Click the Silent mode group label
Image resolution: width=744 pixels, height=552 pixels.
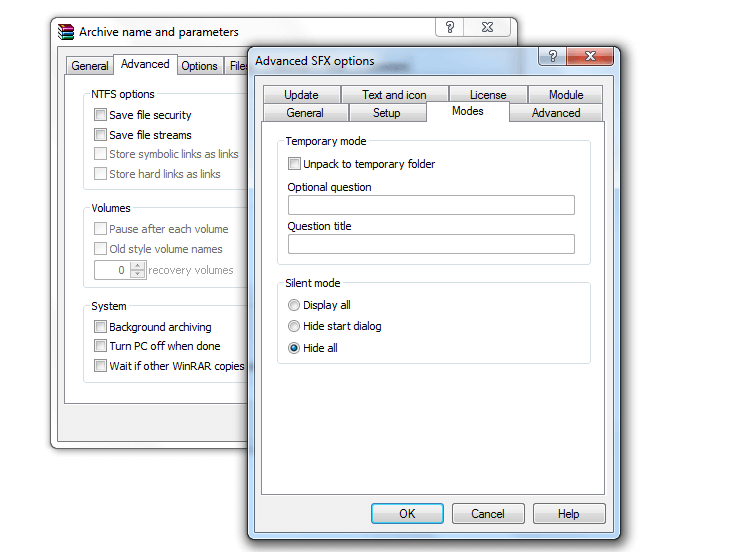pyautogui.click(x=313, y=283)
